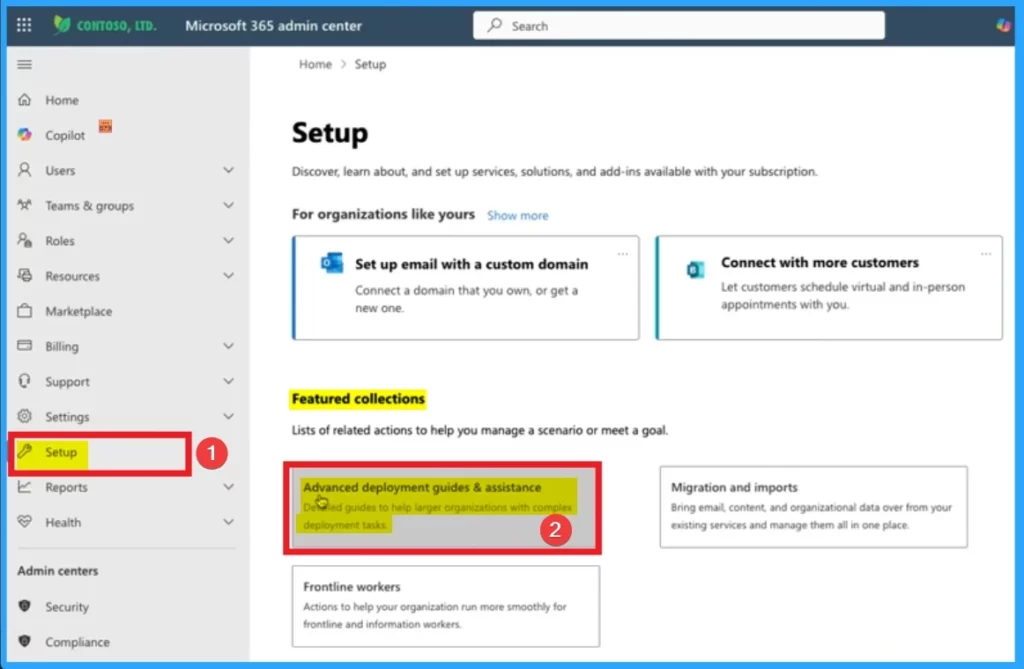This screenshot has width=1024, height=669.
Task: Click the For organizations like yours heading
Action: (x=383, y=214)
